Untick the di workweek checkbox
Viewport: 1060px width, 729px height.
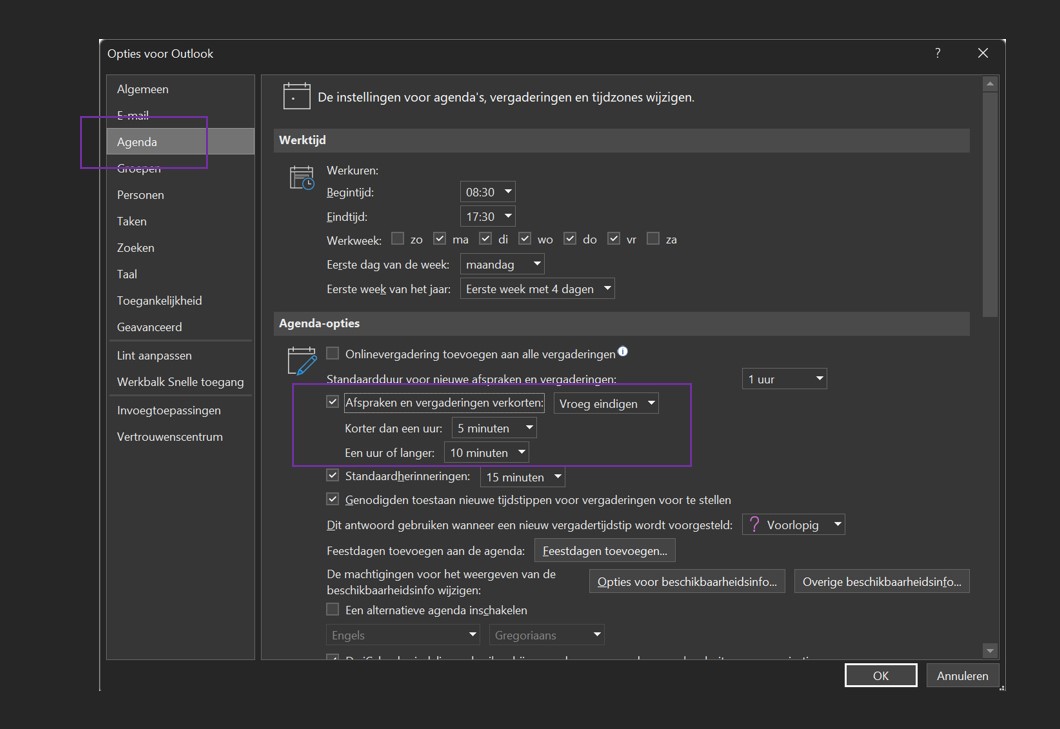click(x=485, y=238)
